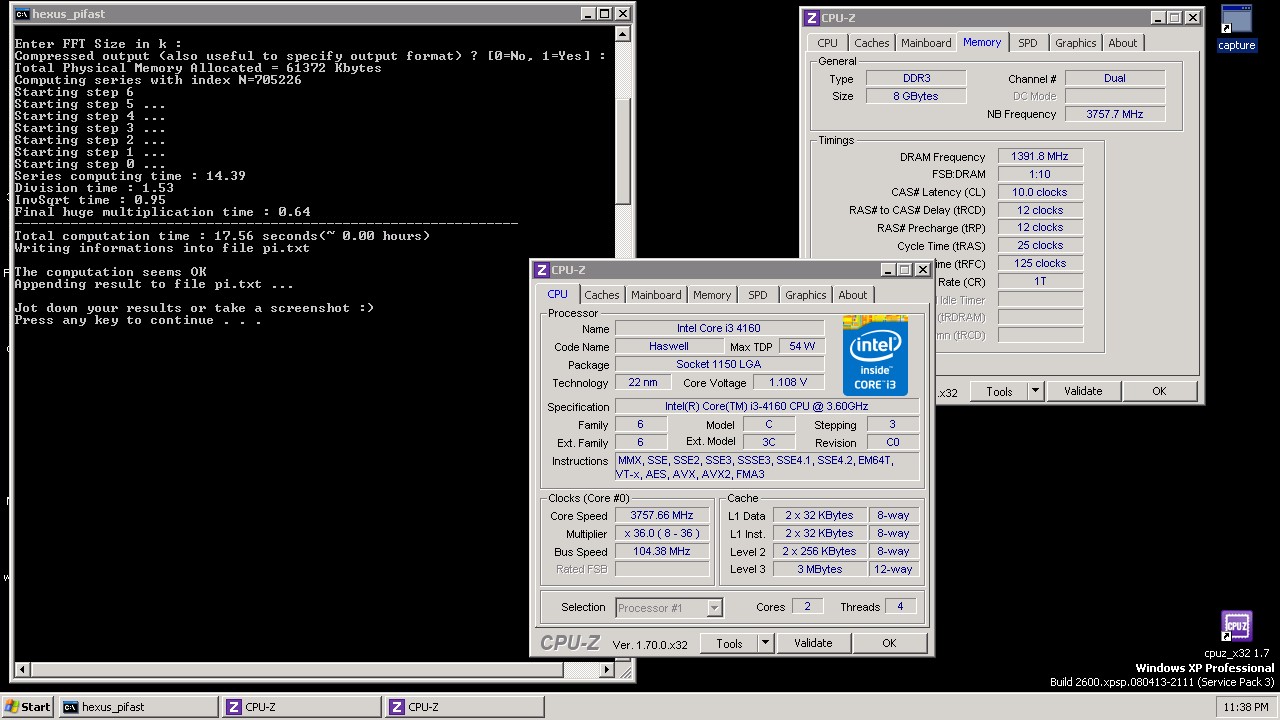1280x720 pixels.
Task: Select SPD tab in the Memory CPU-Z window
Action: tap(1028, 43)
